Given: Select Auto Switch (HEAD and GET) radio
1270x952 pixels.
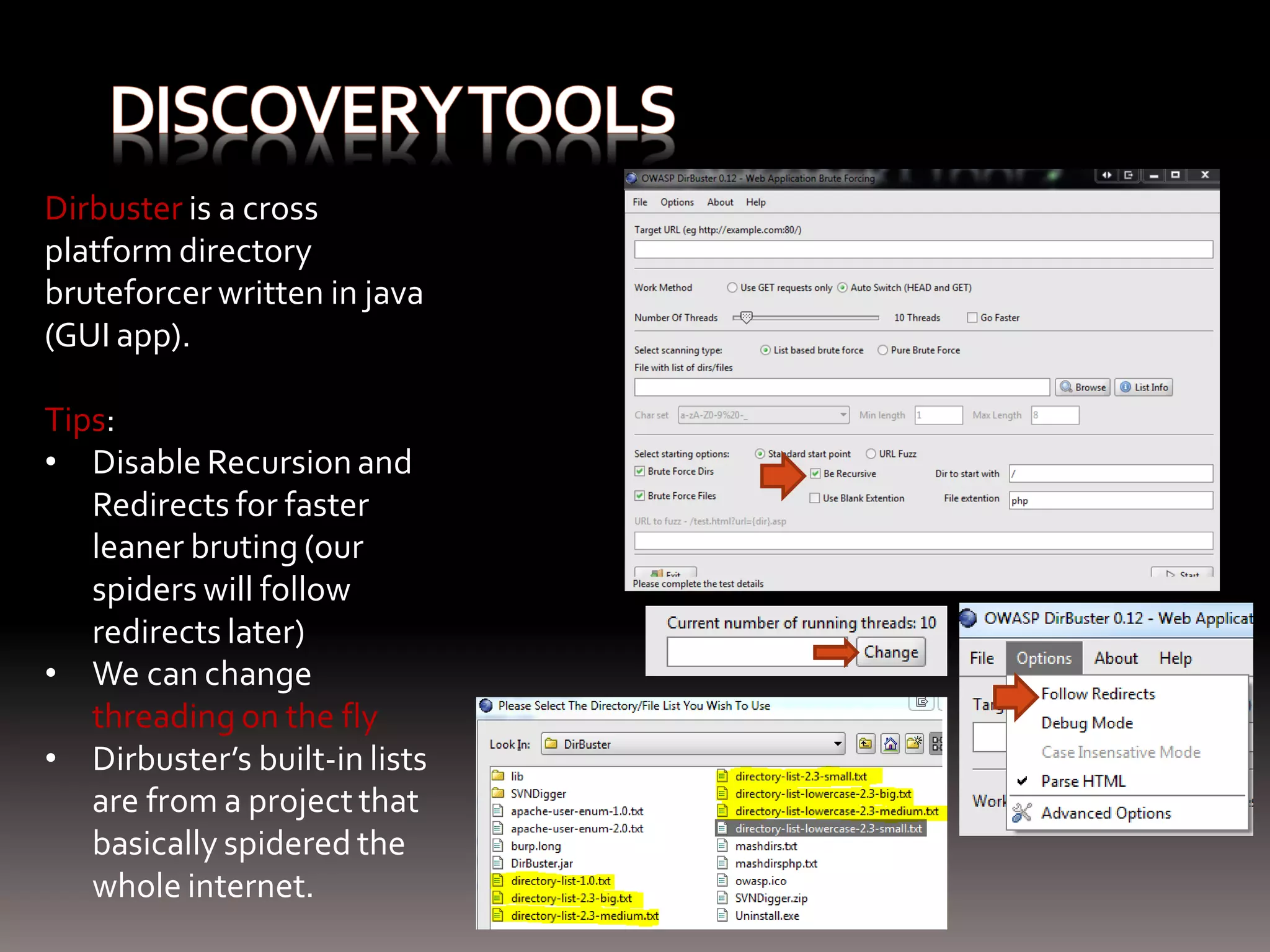Looking at the screenshot, I should click(842, 288).
